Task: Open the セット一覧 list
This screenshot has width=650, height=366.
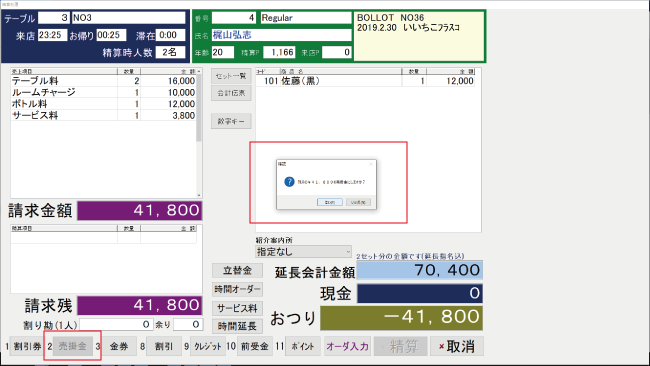Action: tap(231, 76)
